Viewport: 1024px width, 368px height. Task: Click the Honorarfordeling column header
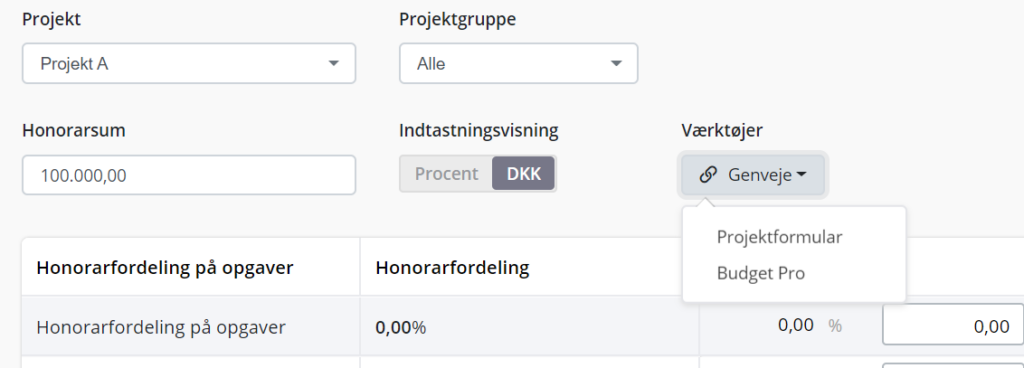[453, 268]
